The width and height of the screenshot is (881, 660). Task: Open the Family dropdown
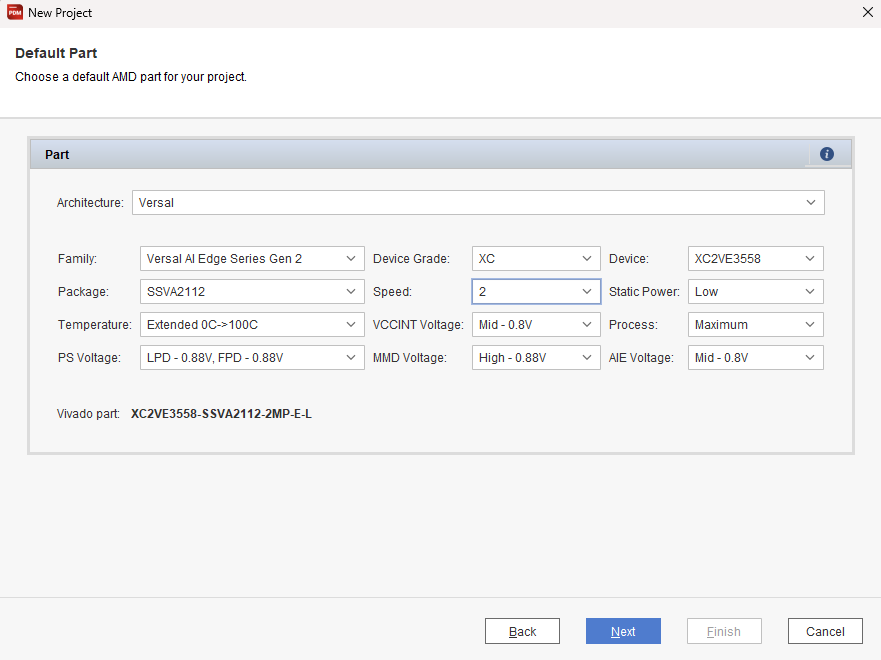tap(252, 258)
